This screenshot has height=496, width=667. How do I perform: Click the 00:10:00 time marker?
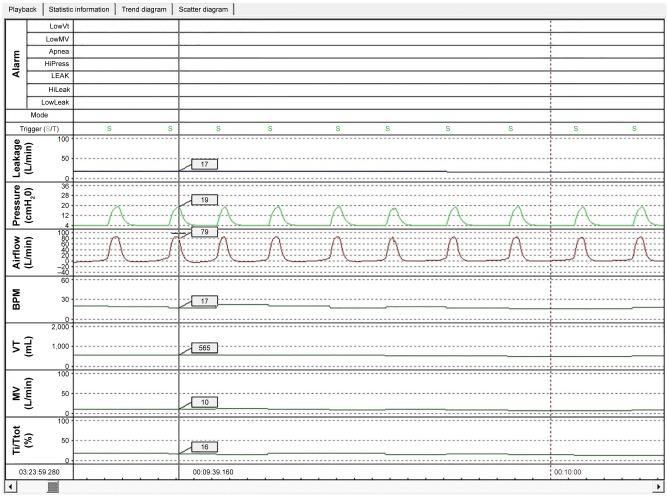(x=567, y=472)
